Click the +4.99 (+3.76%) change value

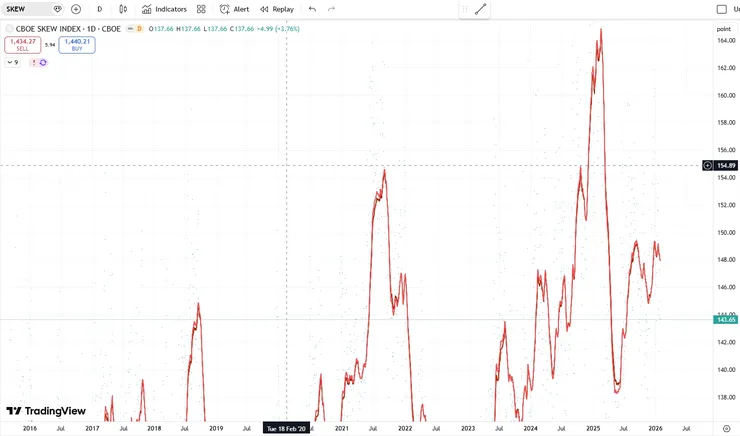pos(278,29)
